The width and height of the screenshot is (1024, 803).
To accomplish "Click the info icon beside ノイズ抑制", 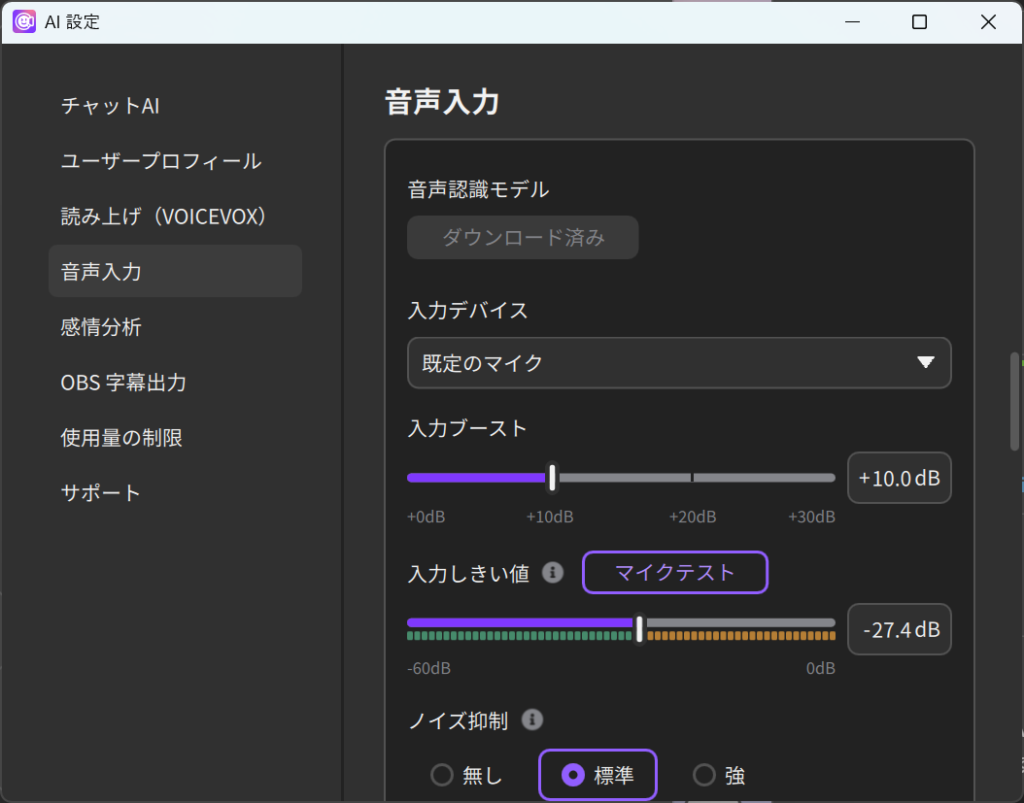I will (532, 720).
